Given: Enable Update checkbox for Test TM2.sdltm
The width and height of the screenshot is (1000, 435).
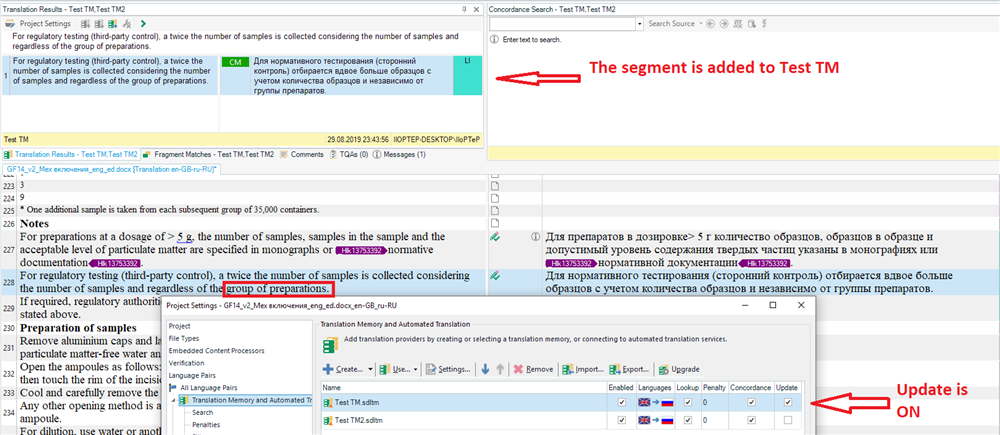Looking at the screenshot, I should (x=788, y=420).
